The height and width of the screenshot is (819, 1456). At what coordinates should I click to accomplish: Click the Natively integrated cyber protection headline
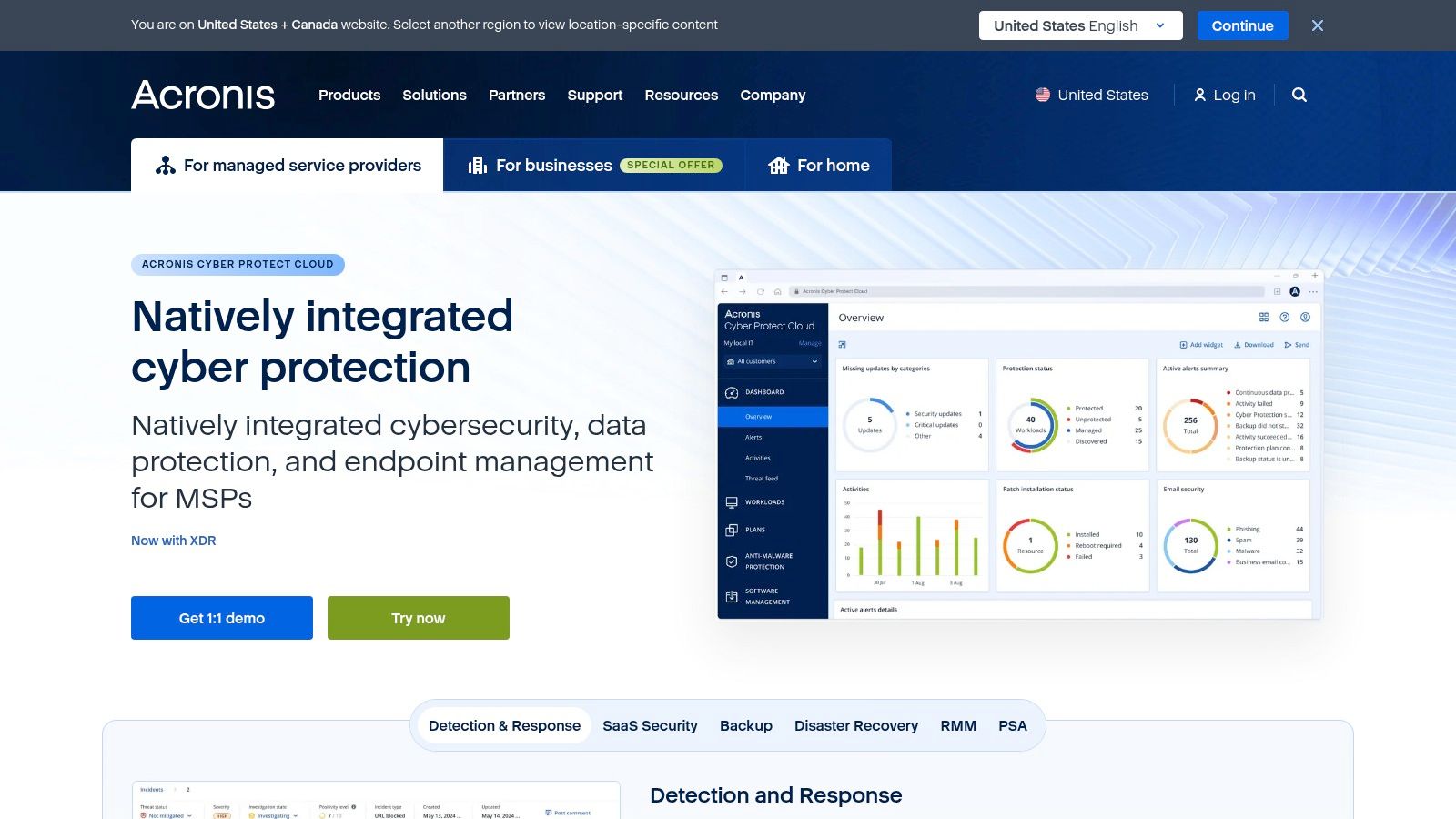322,342
